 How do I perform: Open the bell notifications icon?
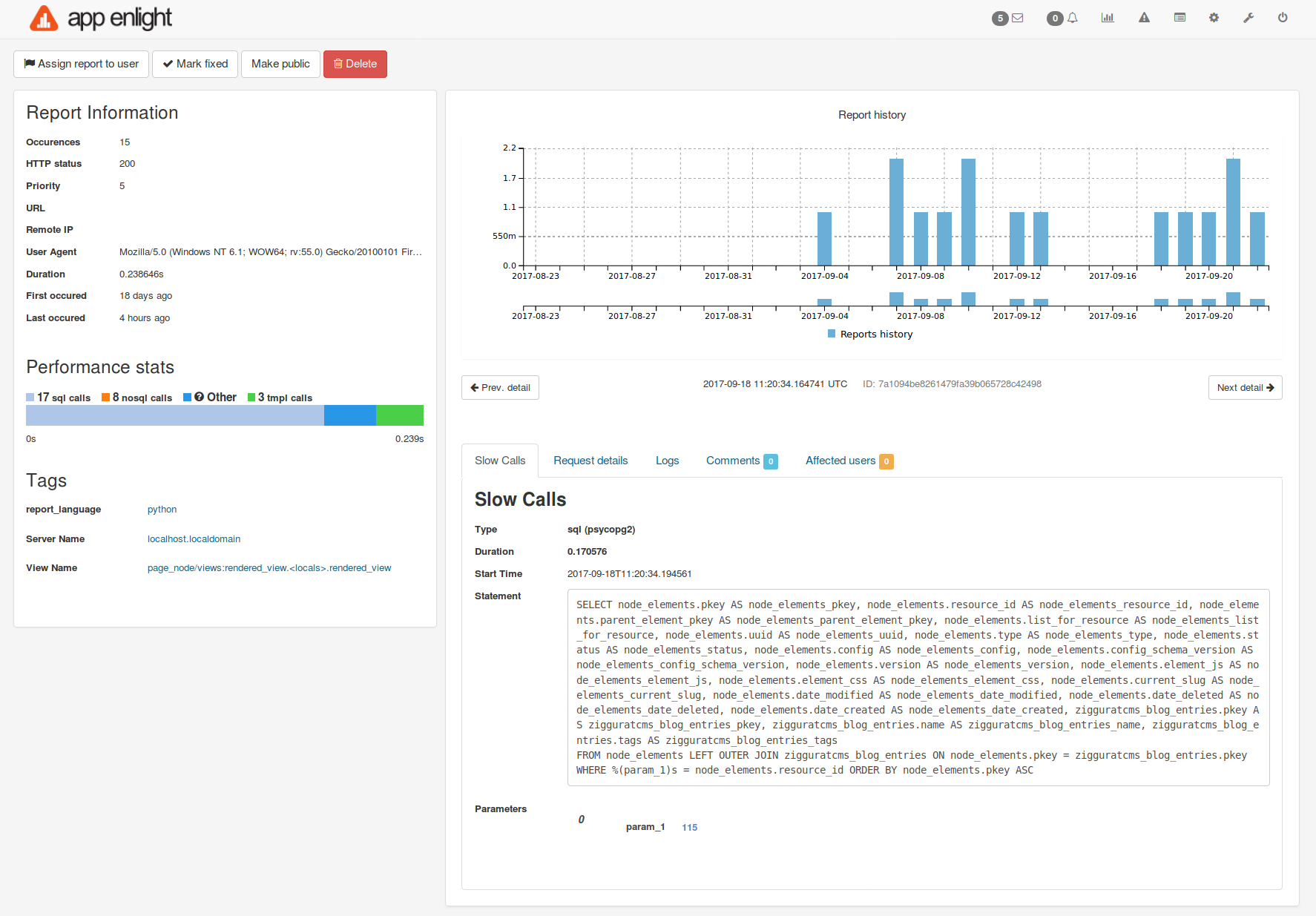pos(1072,18)
